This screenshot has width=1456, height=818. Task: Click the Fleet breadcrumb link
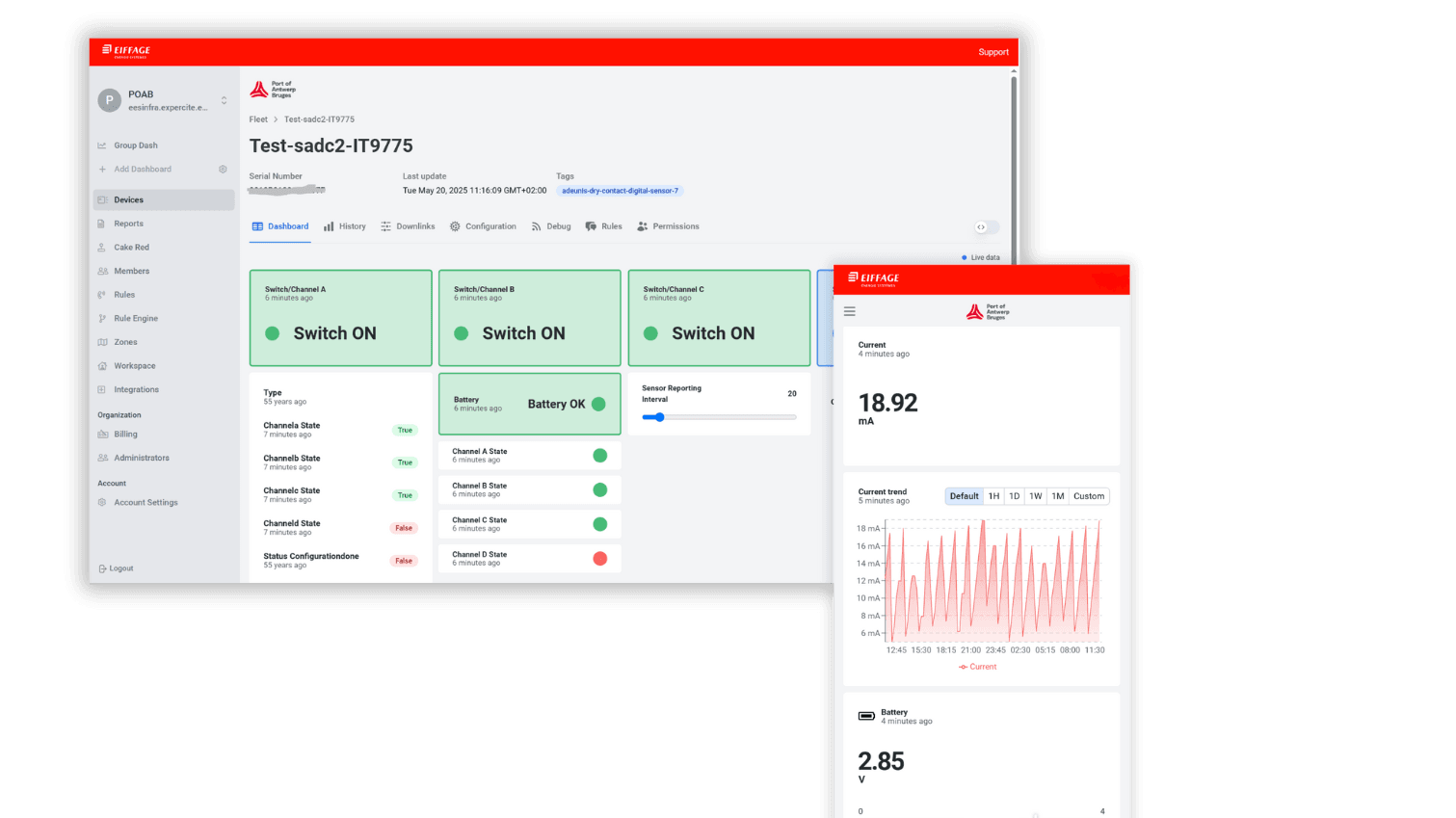[x=258, y=119]
